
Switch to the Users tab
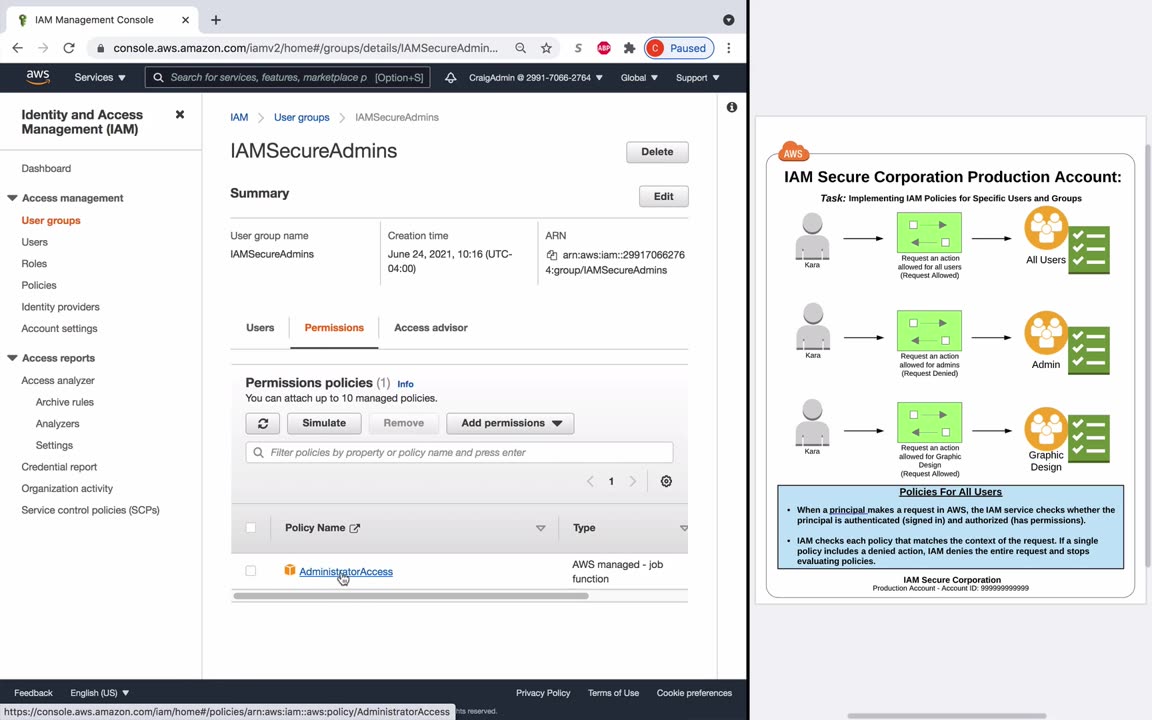pos(260,328)
